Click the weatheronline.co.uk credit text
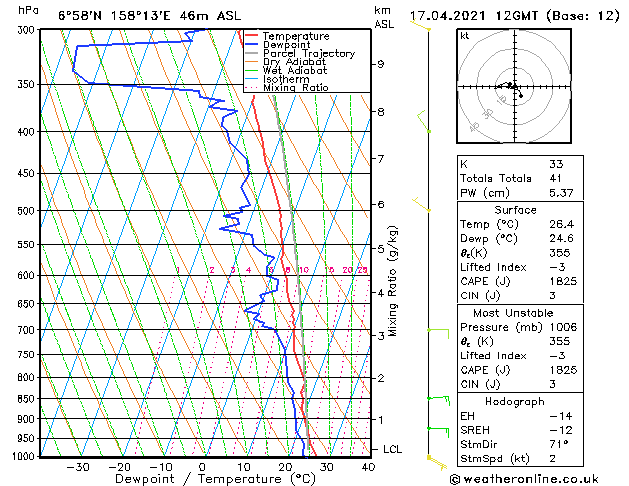Image resolution: width=629 pixels, height=486 pixels. (x=524, y=479)
